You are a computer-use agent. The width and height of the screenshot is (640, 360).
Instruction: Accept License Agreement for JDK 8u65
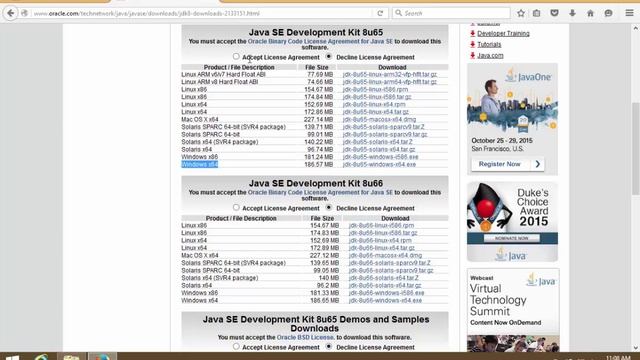coord(236,56)
